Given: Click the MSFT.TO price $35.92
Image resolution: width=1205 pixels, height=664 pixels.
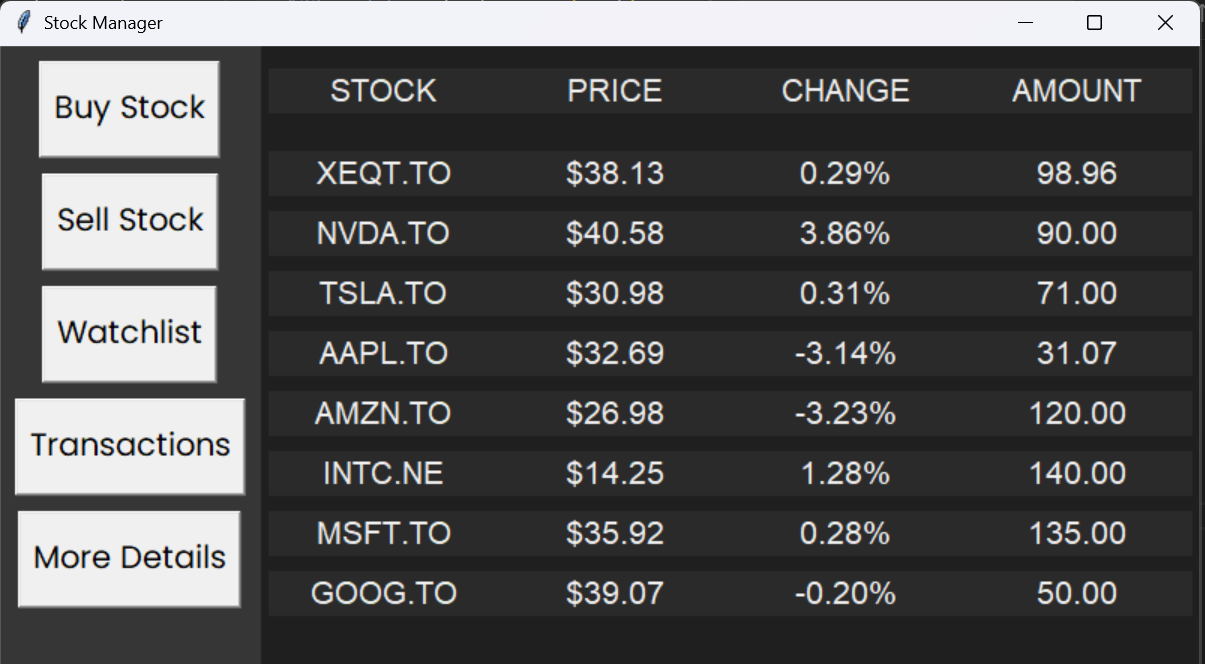Looking at the screenshot, I should 615,533.
